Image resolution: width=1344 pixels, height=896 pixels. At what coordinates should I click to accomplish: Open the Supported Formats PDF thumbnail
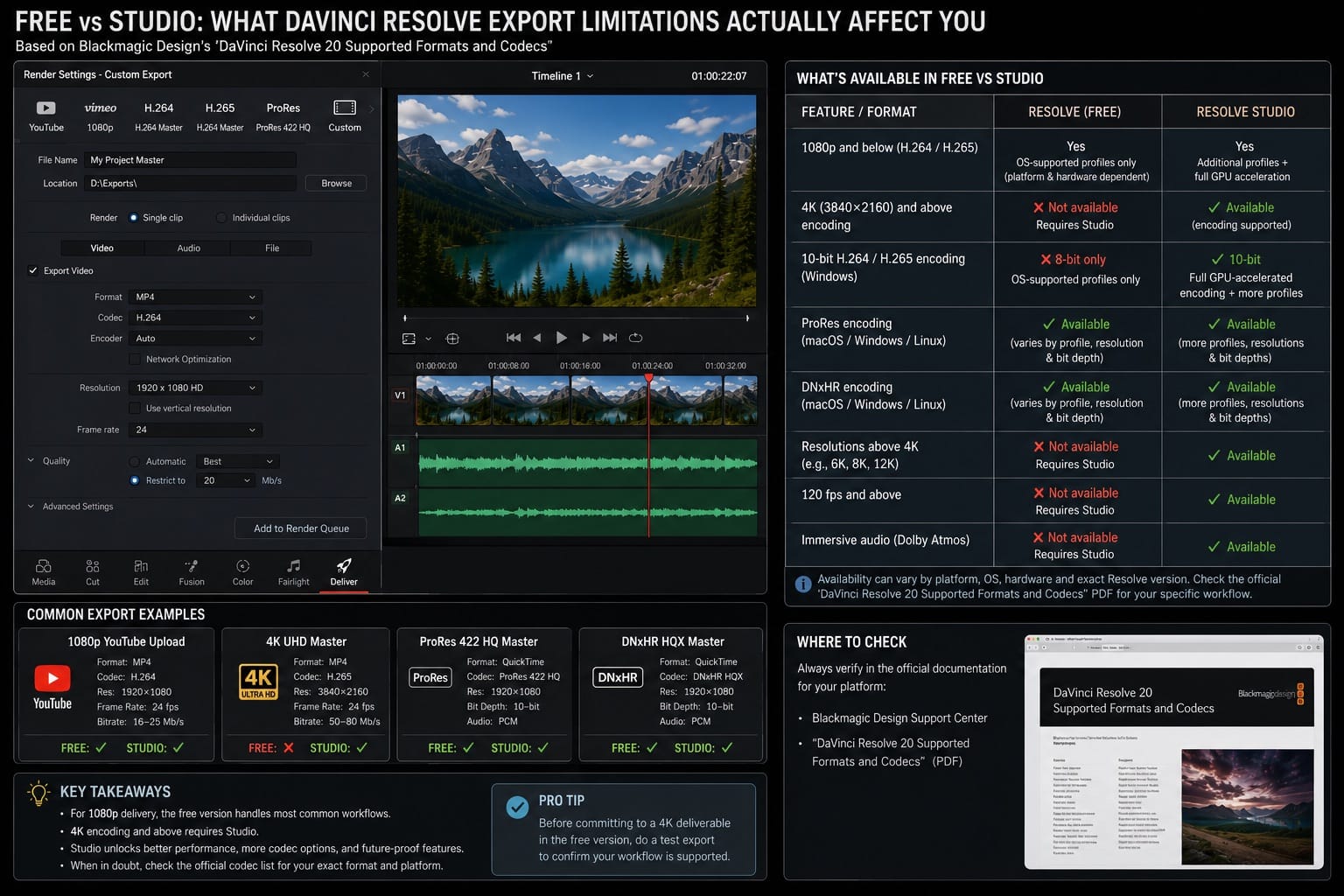coord(1173,752)
